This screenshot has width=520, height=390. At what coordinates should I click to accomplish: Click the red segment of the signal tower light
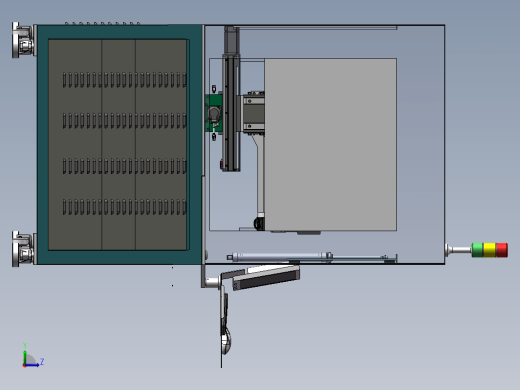[x=502, y=250]
